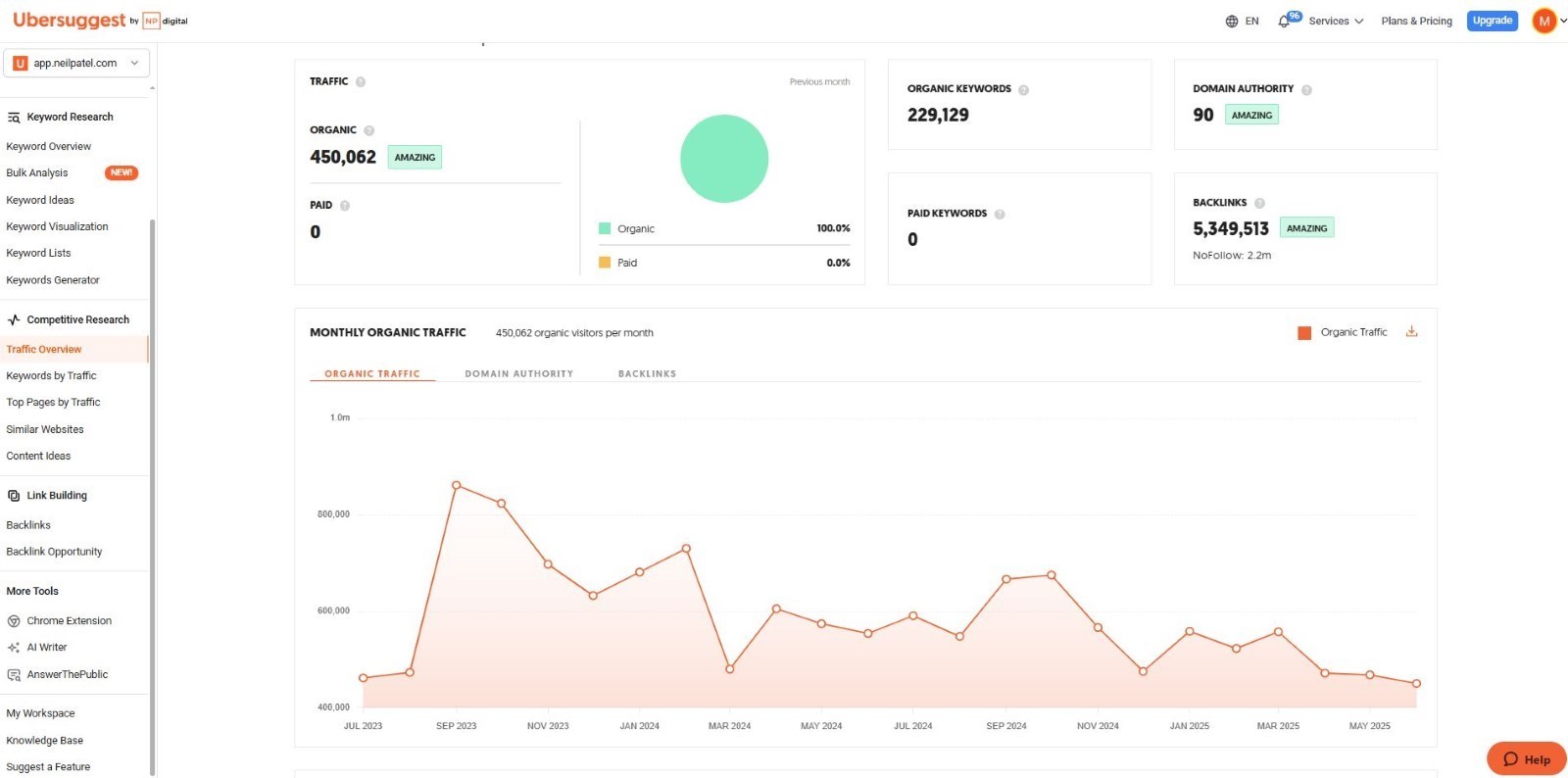Download the monthly organic traffic chart
1568x778 pixels.
click(1411, 331)
